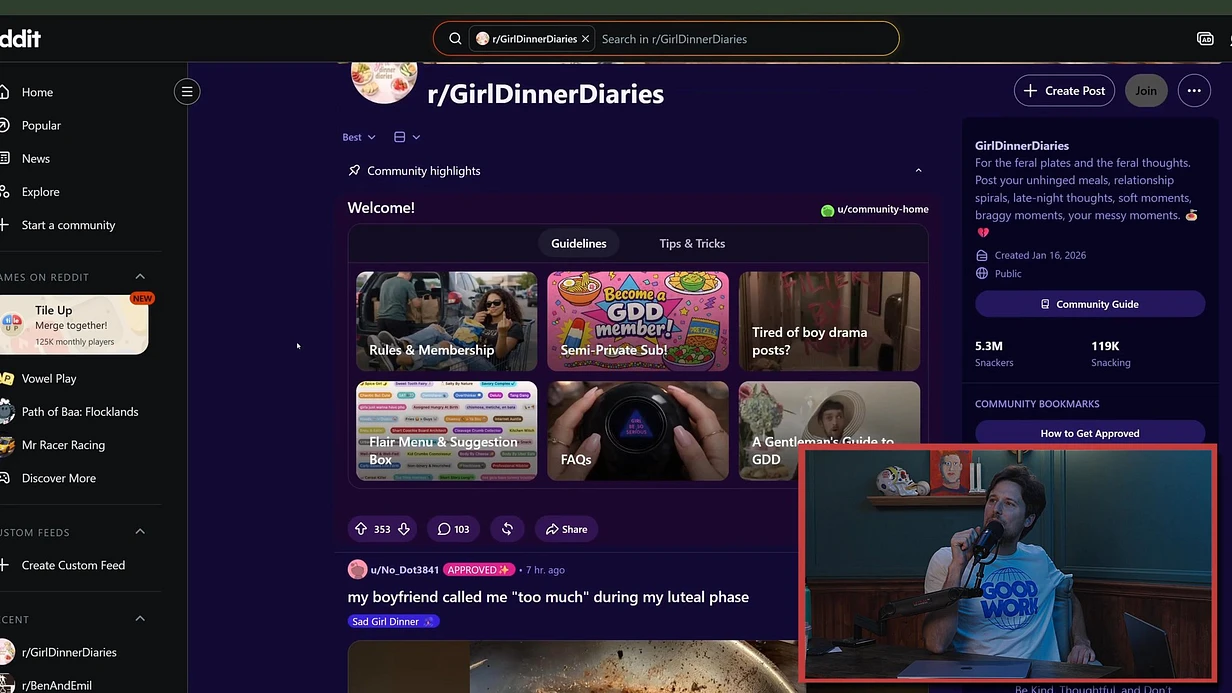Image resolution: width=1232 pixels, height=693 pixels.
Task: Open the Explore page from the sidebar
Action: click(41, 192)
